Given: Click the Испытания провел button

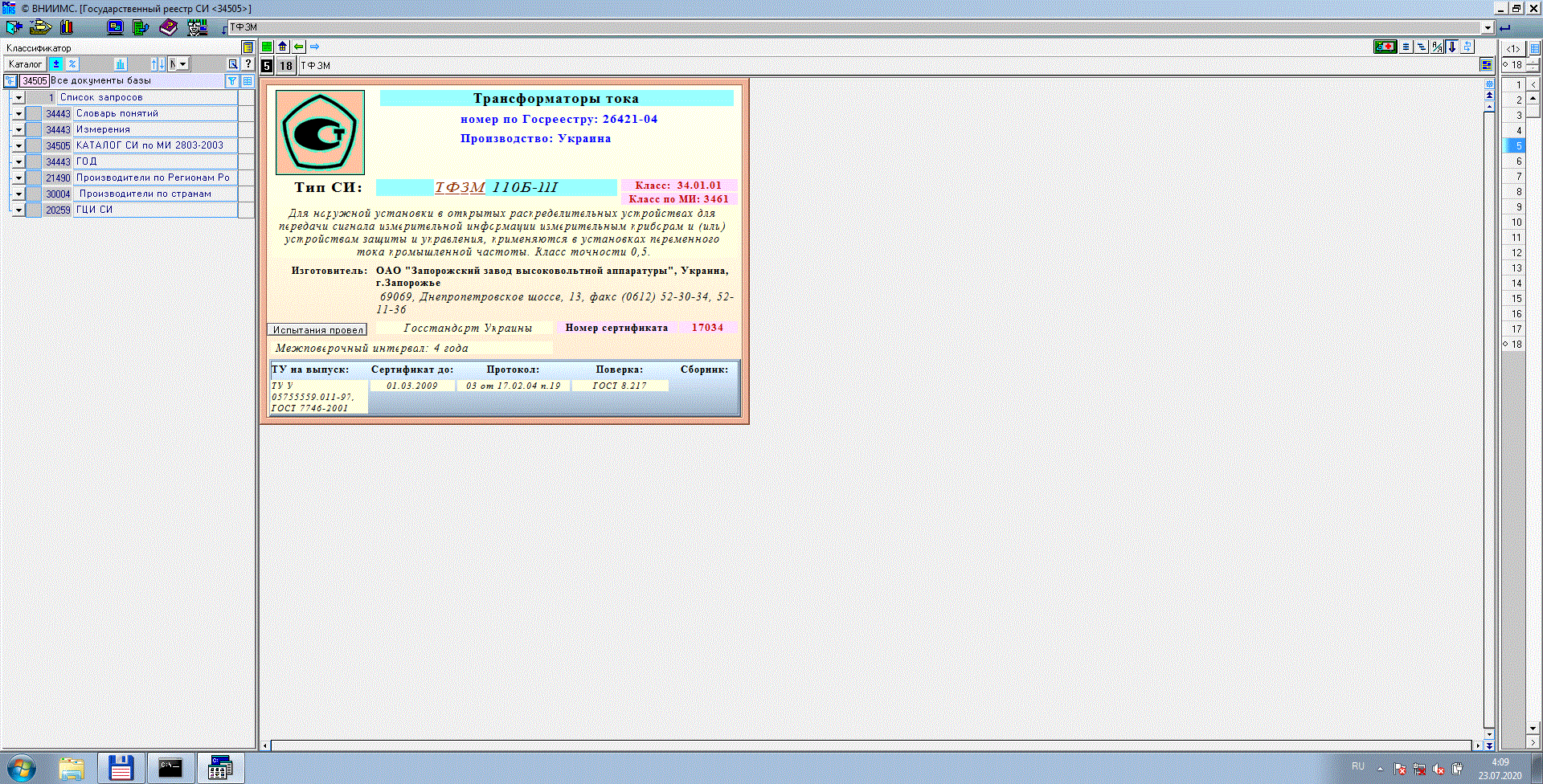Looking at the screenshot, I should click(317, 329).
